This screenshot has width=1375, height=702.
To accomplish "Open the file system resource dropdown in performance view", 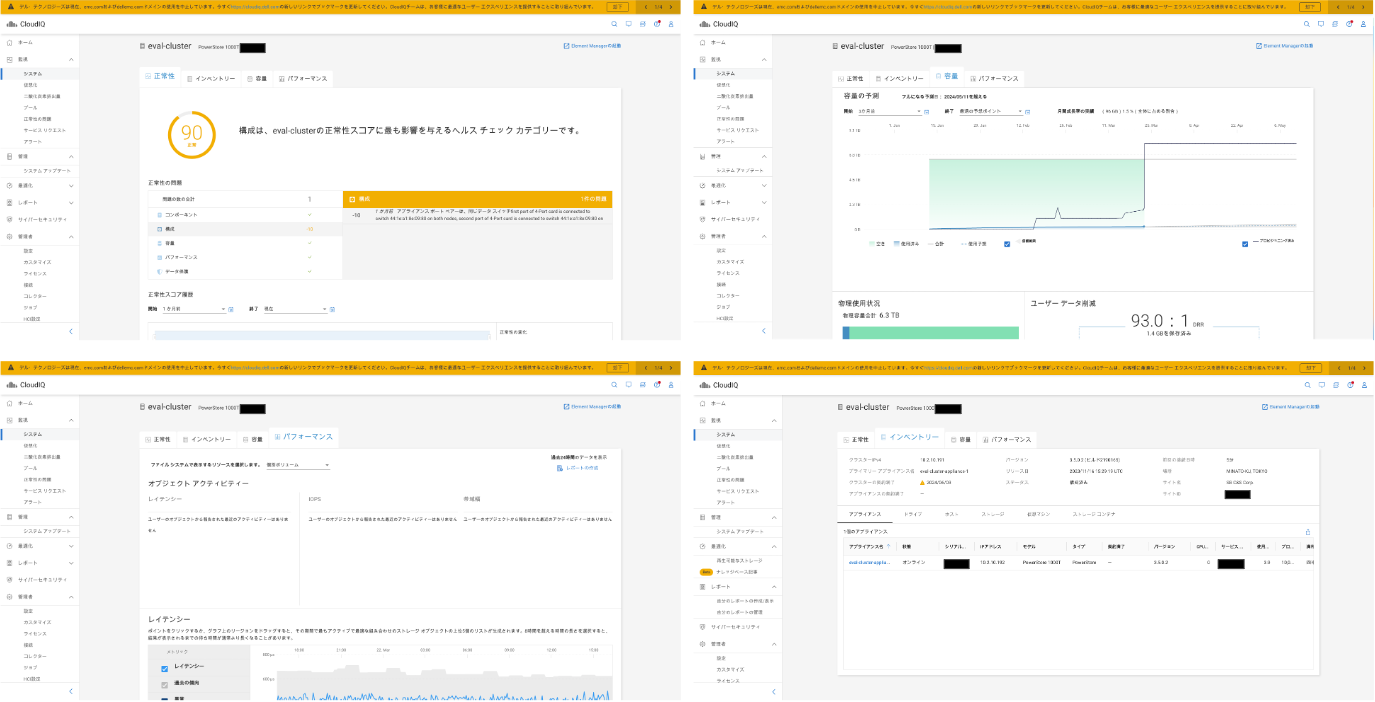I will click(x=297, y=465).
